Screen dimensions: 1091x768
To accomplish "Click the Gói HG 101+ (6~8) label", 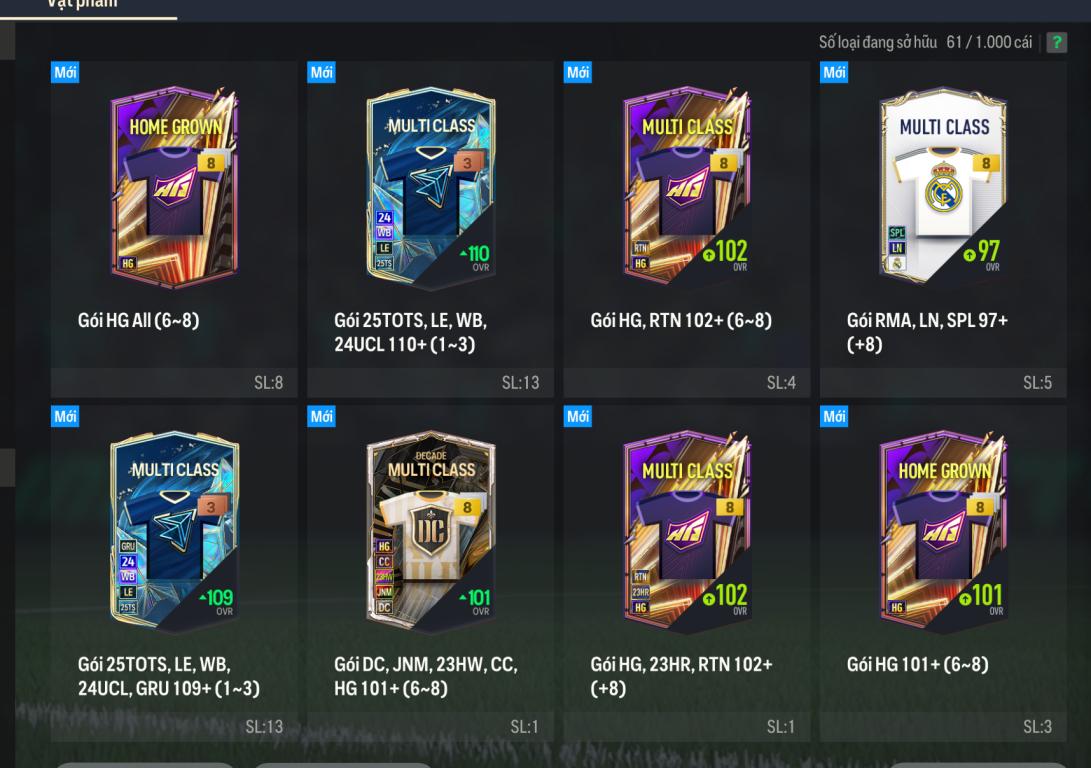I will tap(917, 664).
